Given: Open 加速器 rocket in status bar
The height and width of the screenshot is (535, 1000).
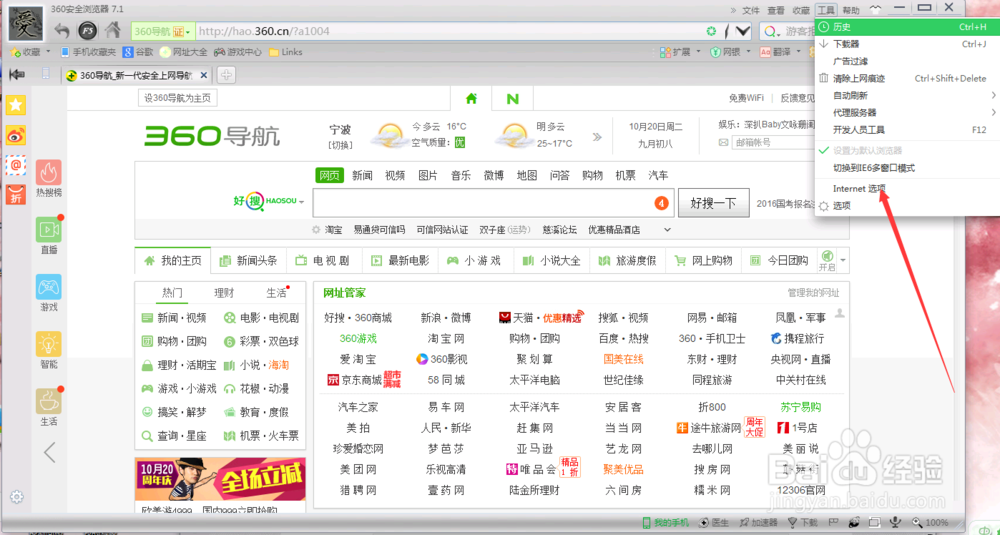Looking at the screenshot, I should pyautogui.click(x=758, y=522).
